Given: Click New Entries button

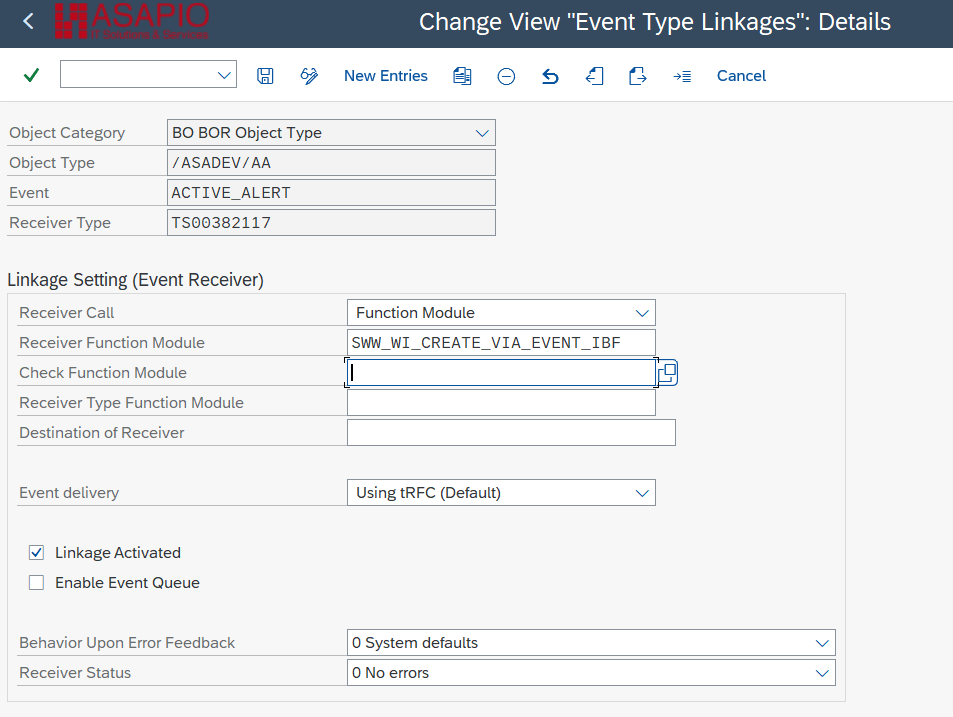Looking at the screenshot, I should [x=385, y=76].
